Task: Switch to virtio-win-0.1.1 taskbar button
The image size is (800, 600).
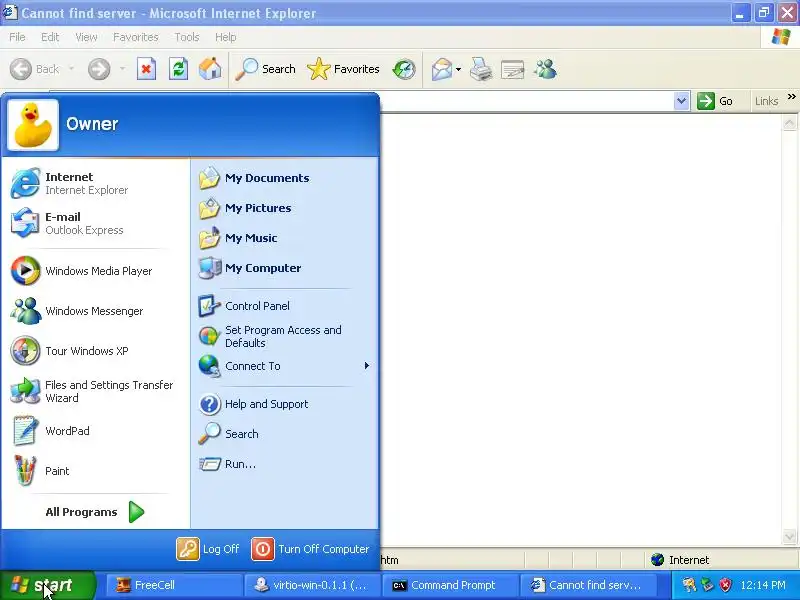Action: point(312,585)
